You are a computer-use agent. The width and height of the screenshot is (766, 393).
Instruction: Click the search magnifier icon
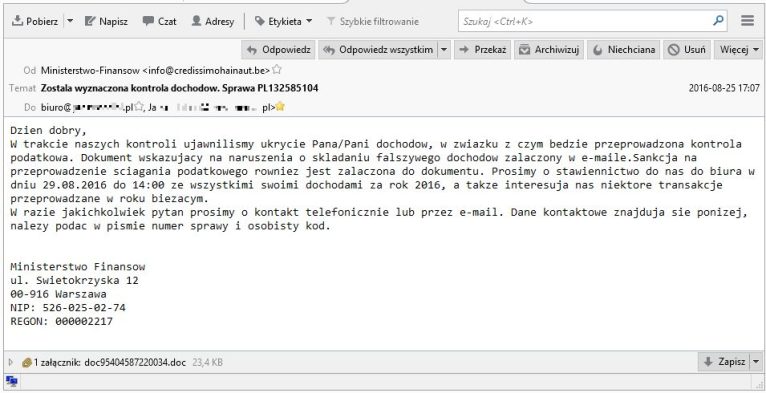coord(718,21)
